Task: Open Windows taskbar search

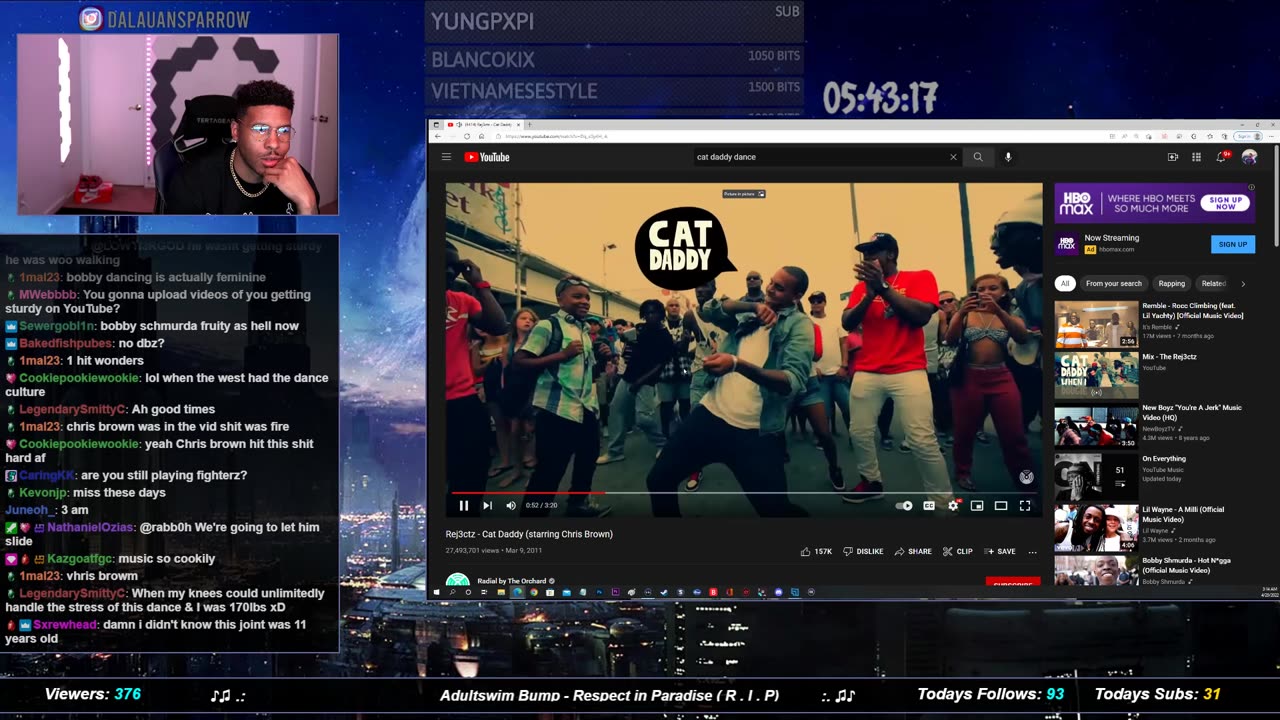Action: tap(452, 592)
